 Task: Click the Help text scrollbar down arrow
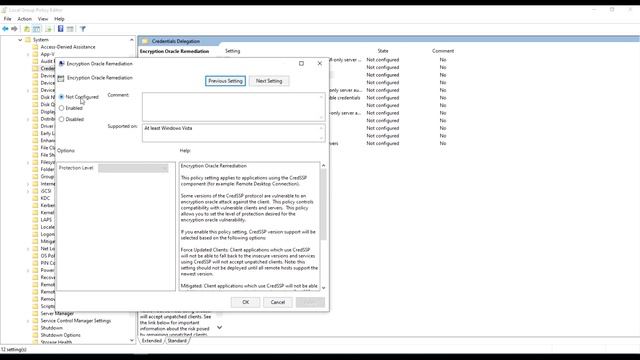(x=323, y=288)
